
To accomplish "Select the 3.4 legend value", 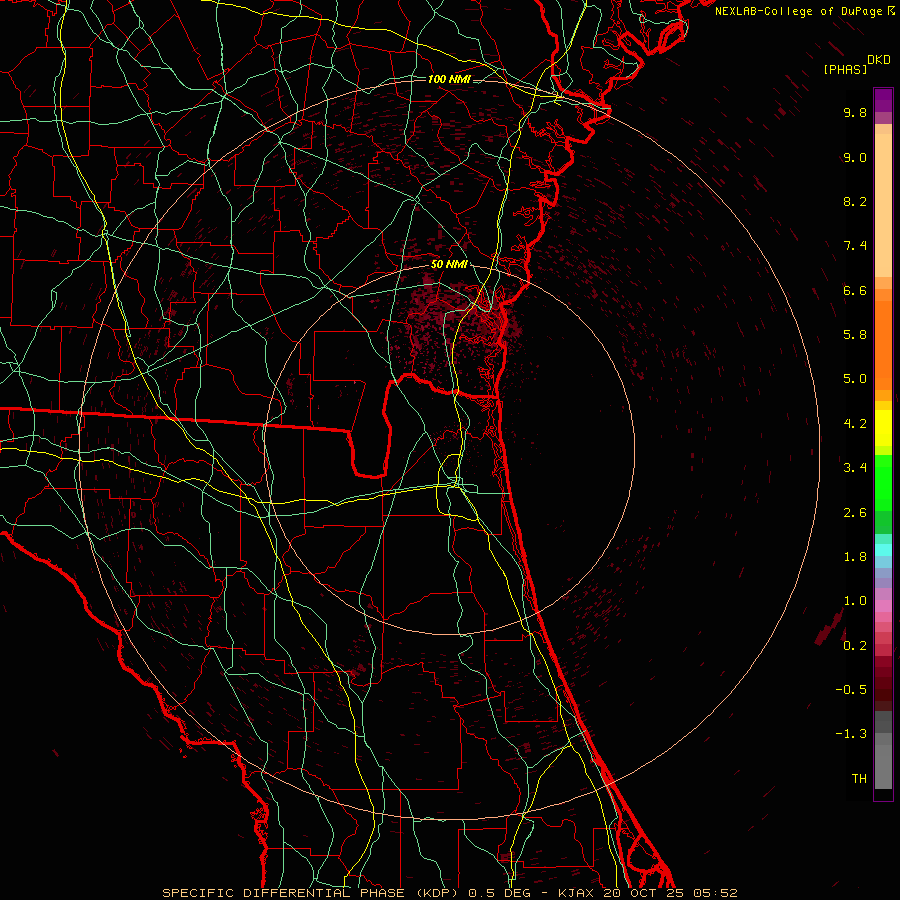I will click(x=855, y=468).
